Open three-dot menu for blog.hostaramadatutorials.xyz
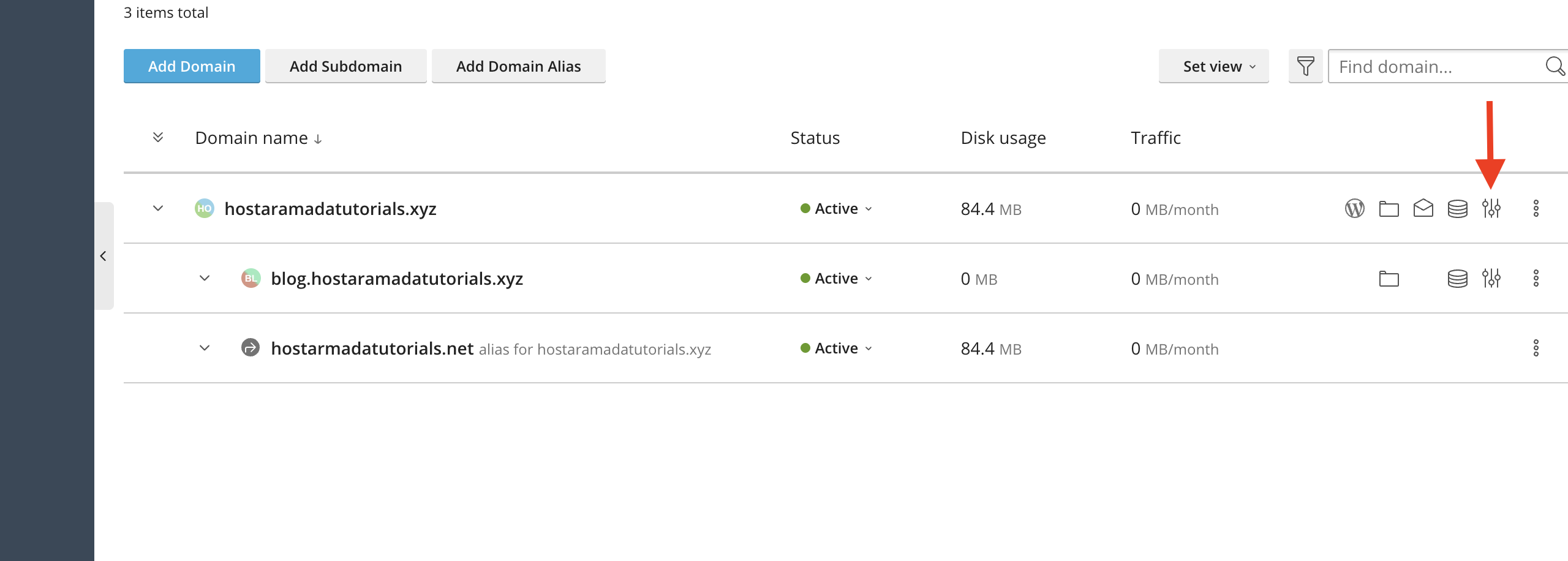Screen dimensions: 1568x561 (1536, 279)
